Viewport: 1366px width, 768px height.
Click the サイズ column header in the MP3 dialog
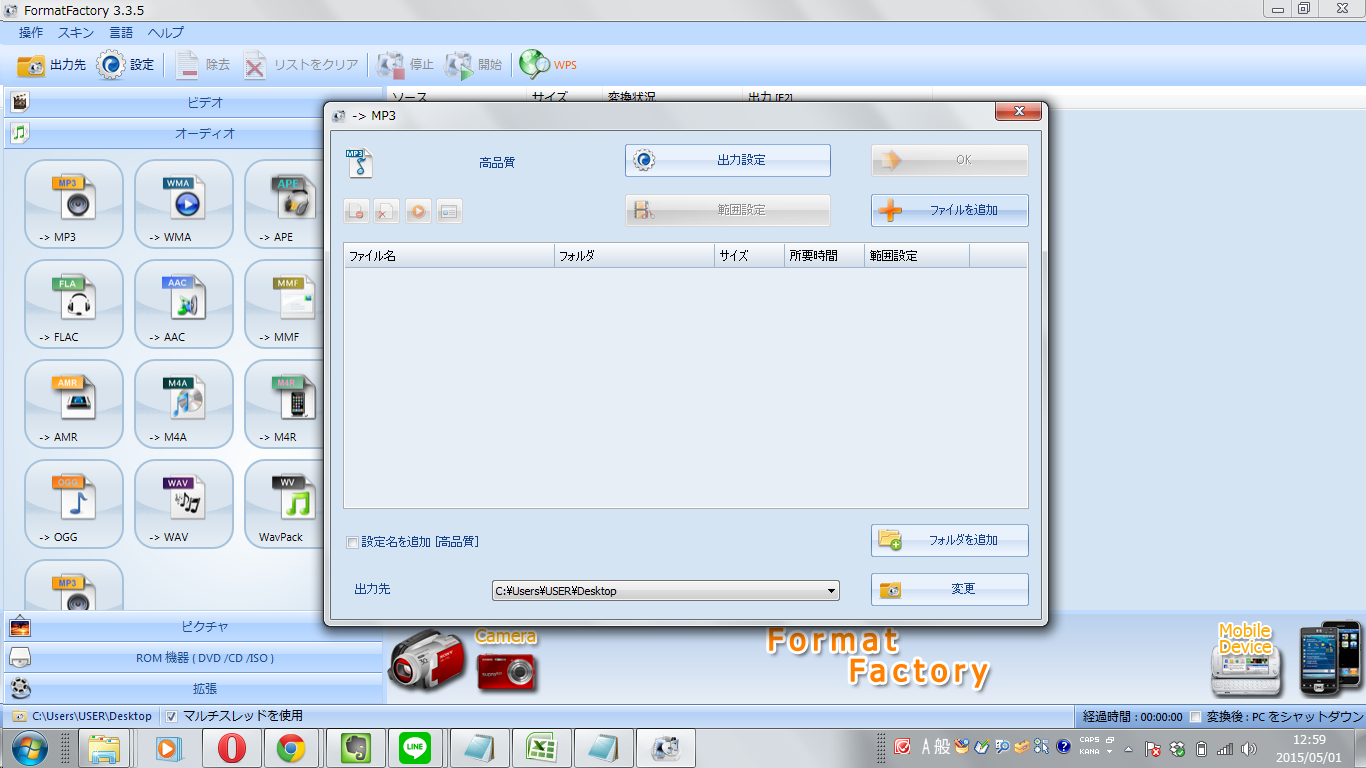click(750, 256)
